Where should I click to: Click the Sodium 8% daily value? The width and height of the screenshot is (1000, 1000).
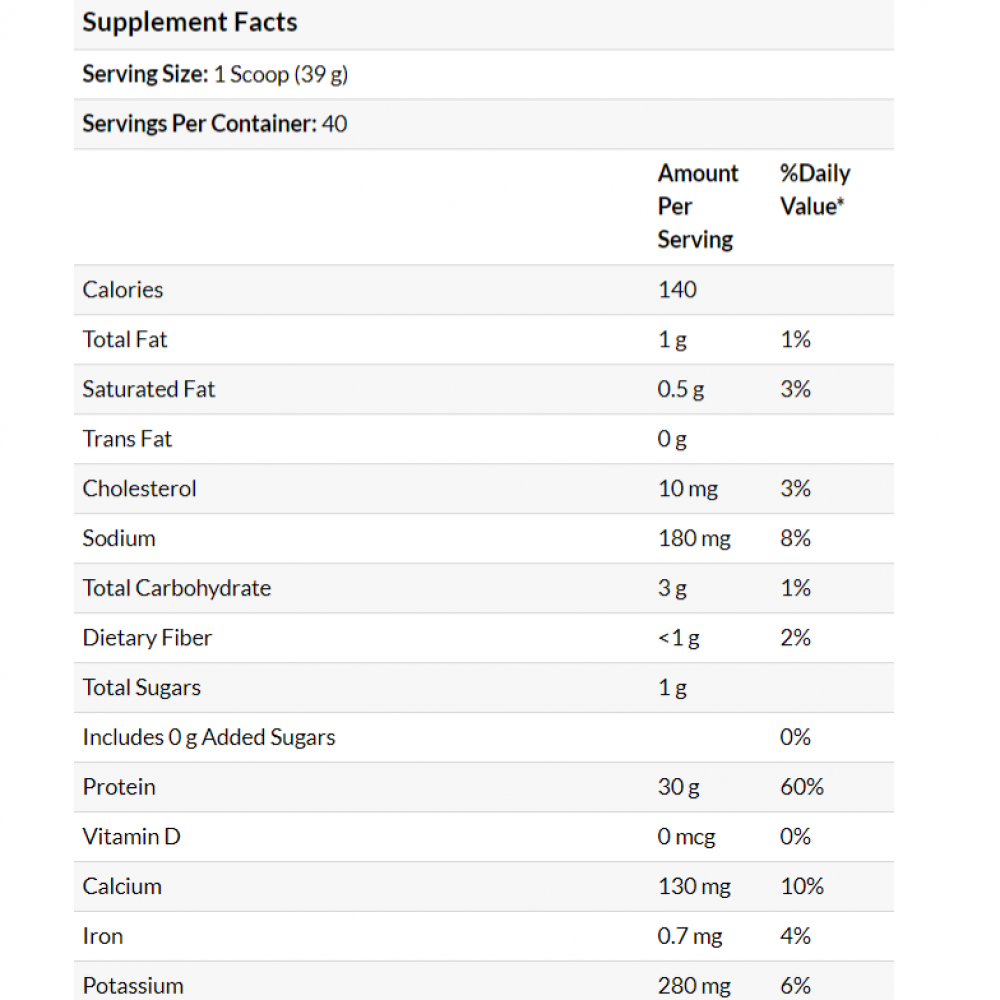(x=795, y=539)
